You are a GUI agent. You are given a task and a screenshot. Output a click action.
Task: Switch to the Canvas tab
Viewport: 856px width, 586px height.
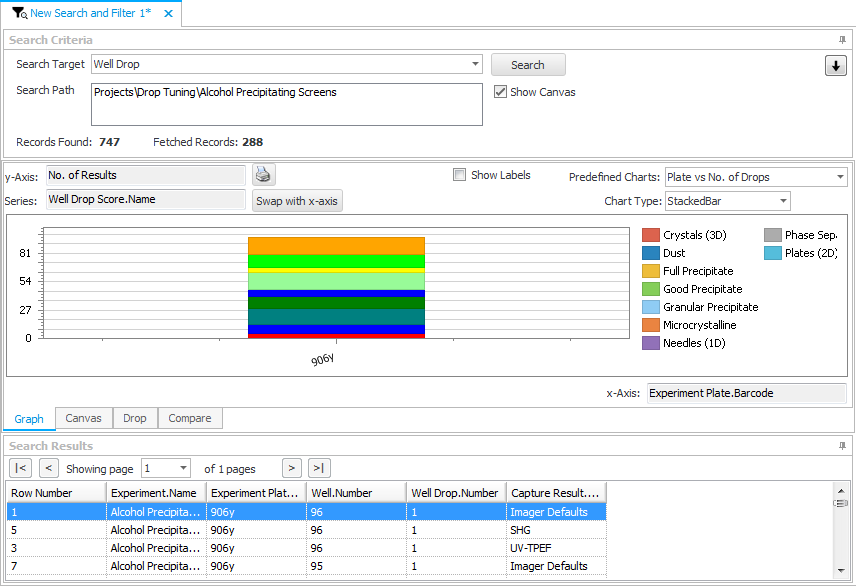click(84, 418)
